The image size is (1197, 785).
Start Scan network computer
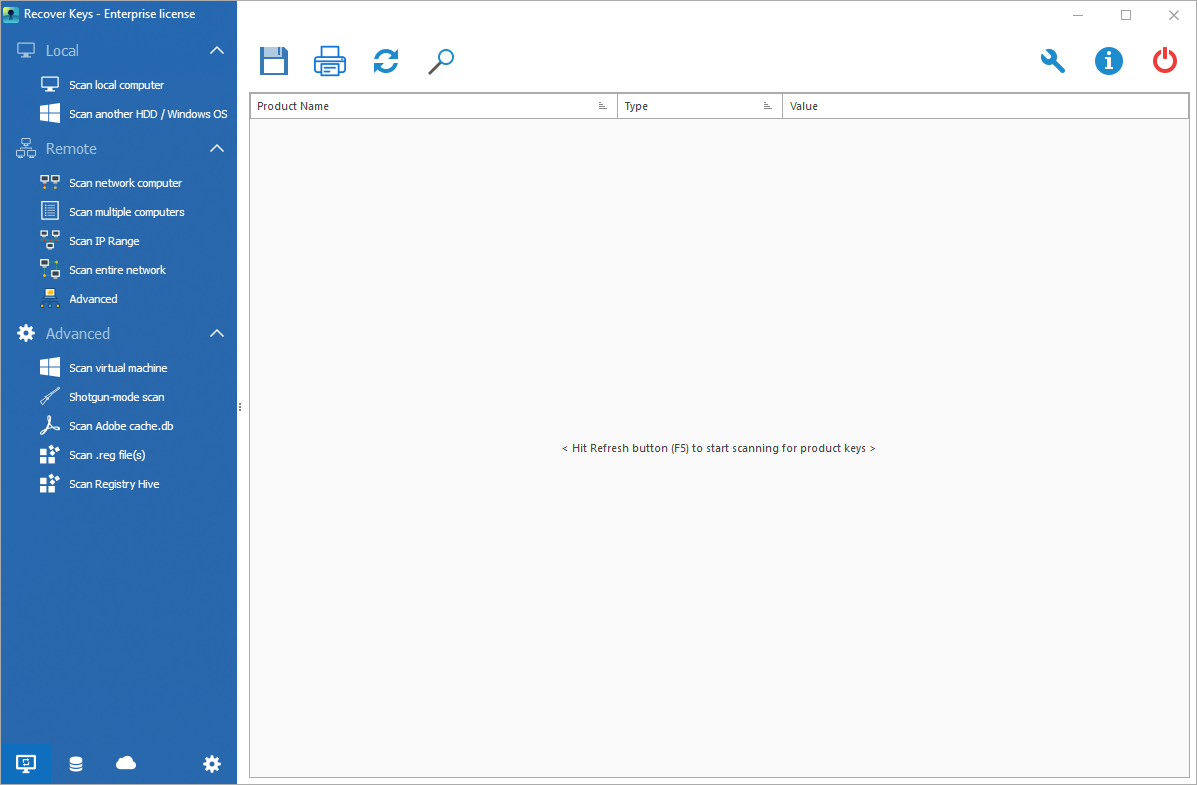tap(125, 183)
